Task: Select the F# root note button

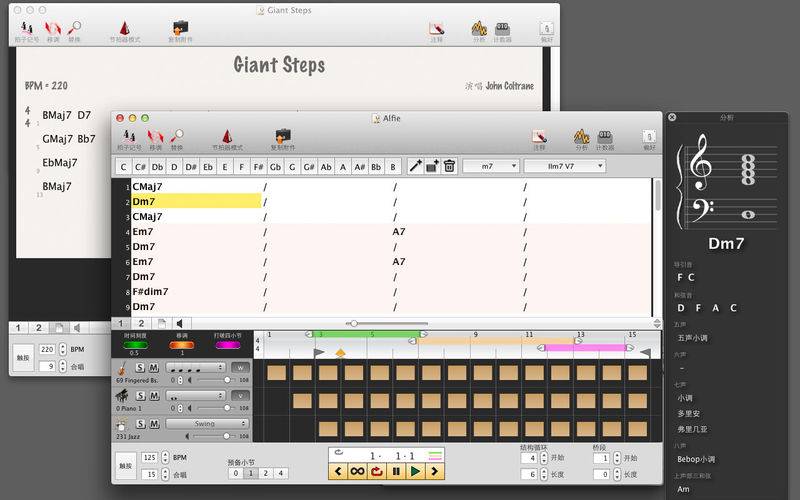Action: [258, 166]
